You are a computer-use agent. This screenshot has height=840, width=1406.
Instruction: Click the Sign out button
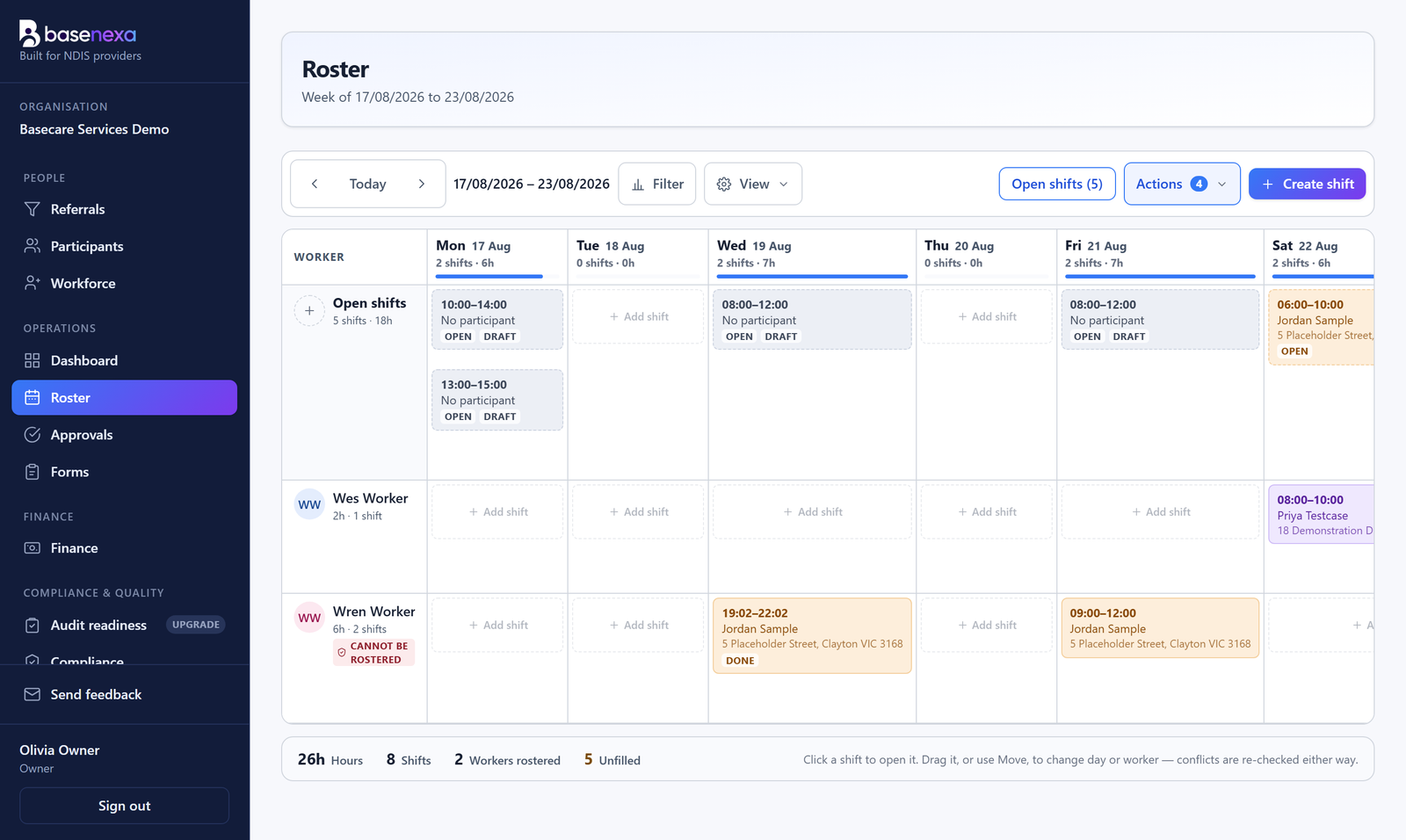click(125, 806)
